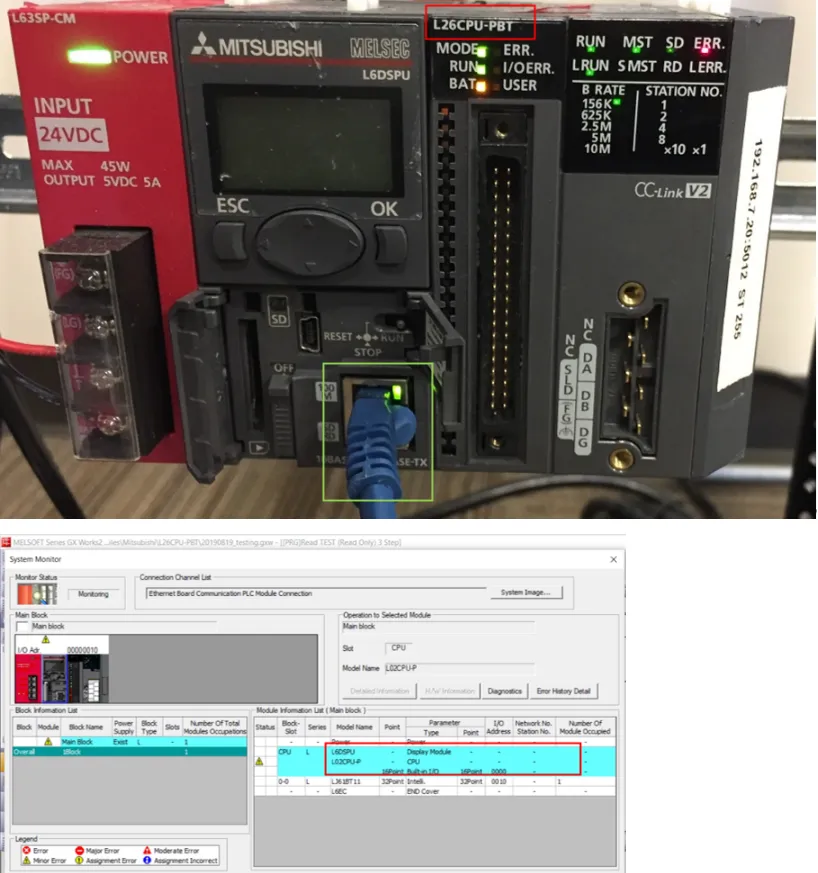Click the Block Name column header
Screen dimensions: 818x873
tap(86, 727)
